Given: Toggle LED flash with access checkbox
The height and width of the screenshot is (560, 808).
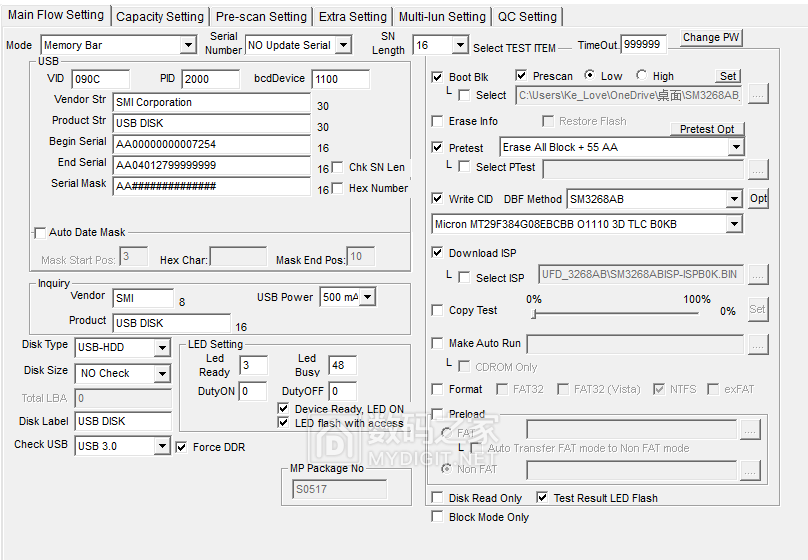Looking at the screenshot, I should pos(283,423).
